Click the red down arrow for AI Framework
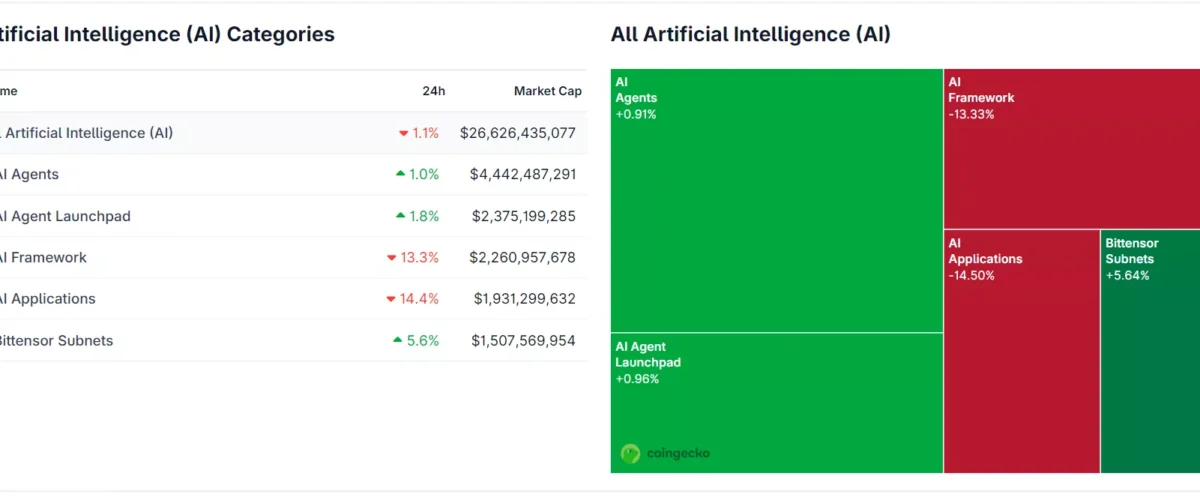Image resolution: width=1200 pixels, height=500 pixels. coord(392,258)
